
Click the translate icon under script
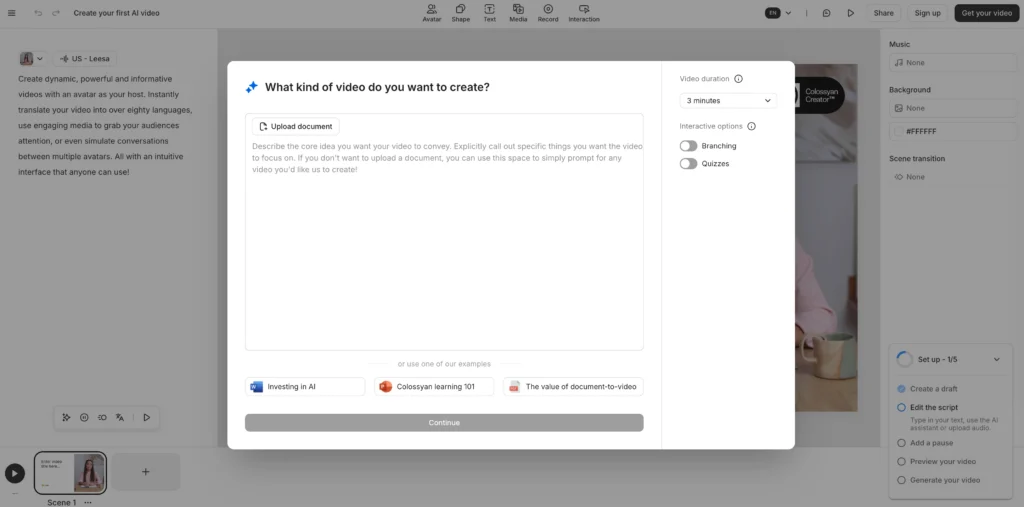120,417
